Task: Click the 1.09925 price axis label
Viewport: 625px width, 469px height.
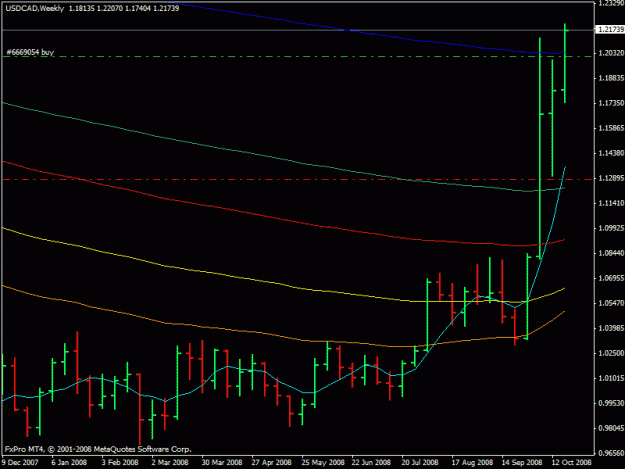Action: (x=611, y=228)
